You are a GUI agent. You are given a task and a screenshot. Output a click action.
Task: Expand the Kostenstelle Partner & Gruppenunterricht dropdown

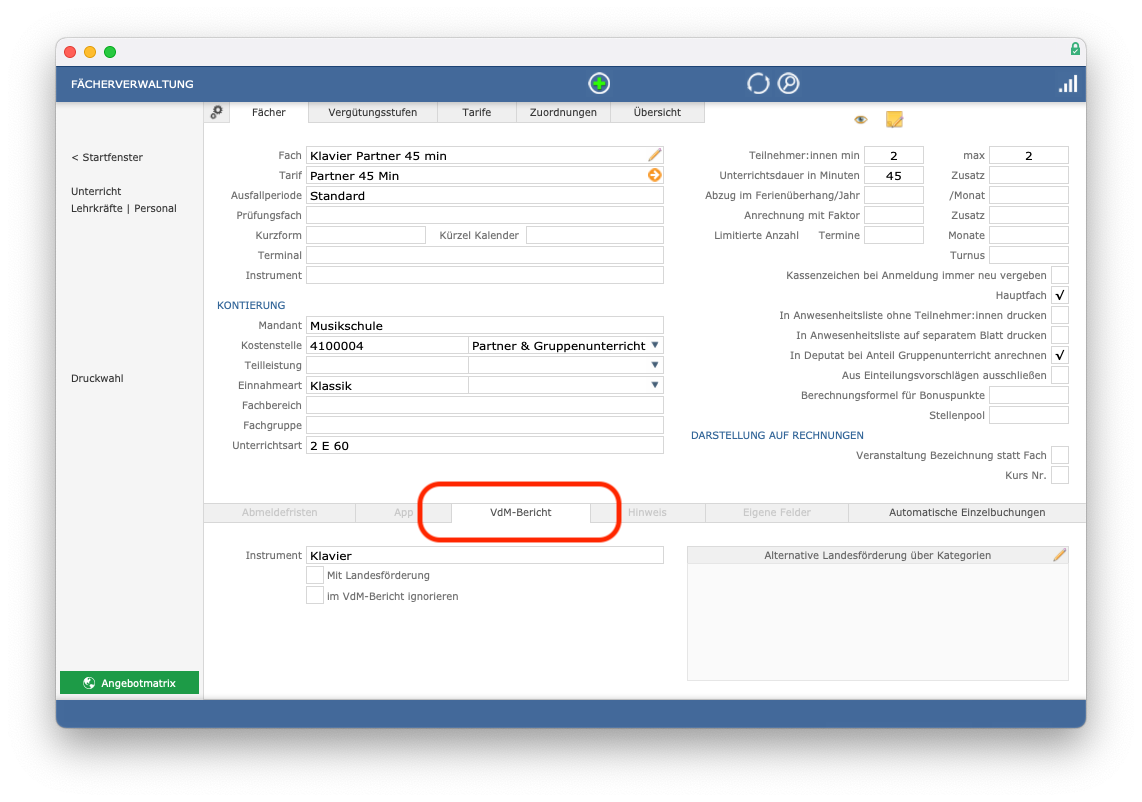[x=654, y=345]
